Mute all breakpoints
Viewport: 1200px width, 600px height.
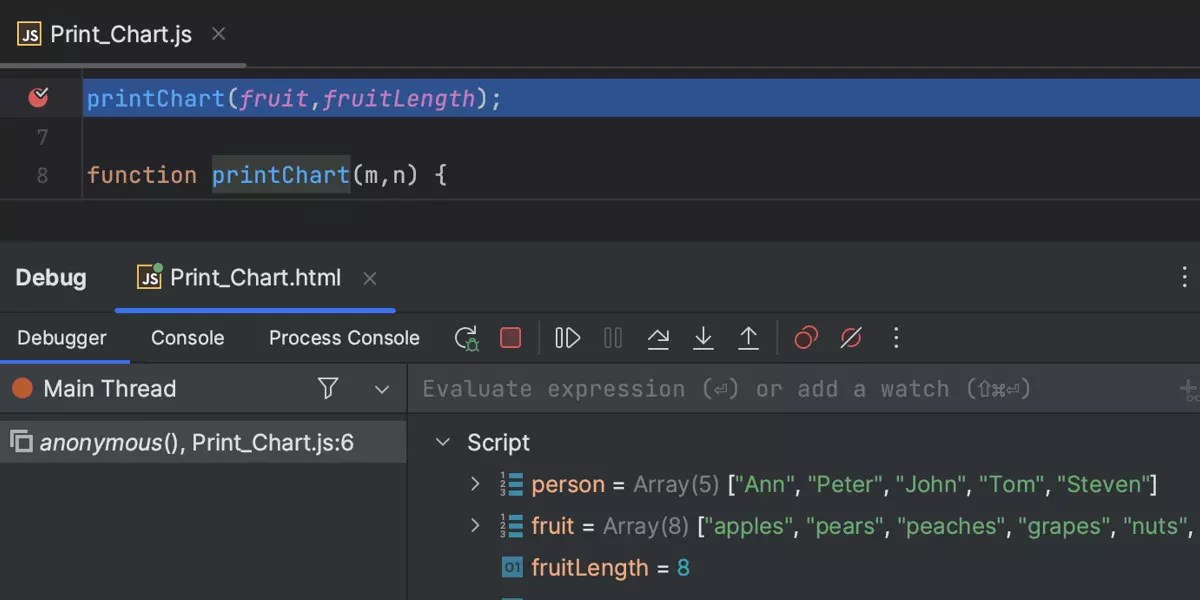click(850, 338)
